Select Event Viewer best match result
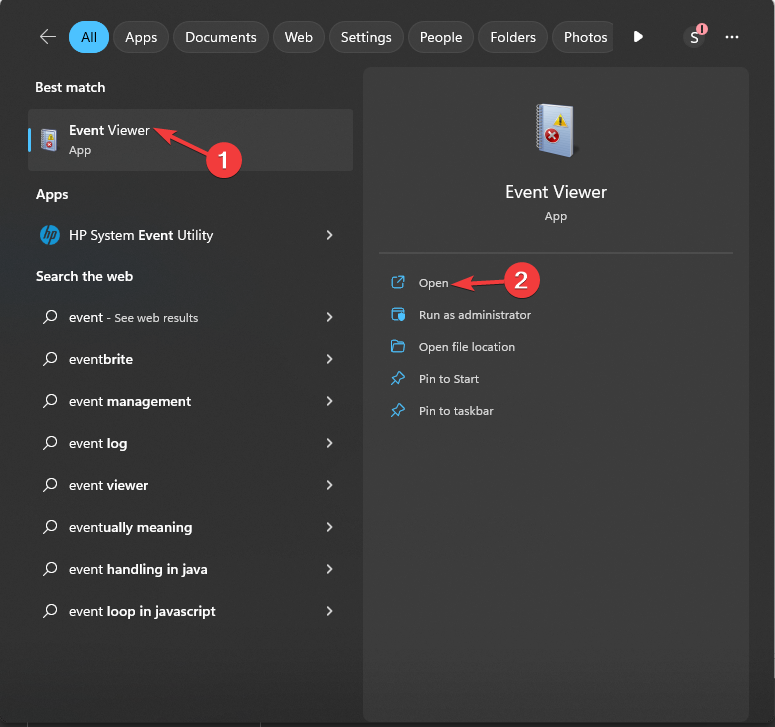 [190, 140]
